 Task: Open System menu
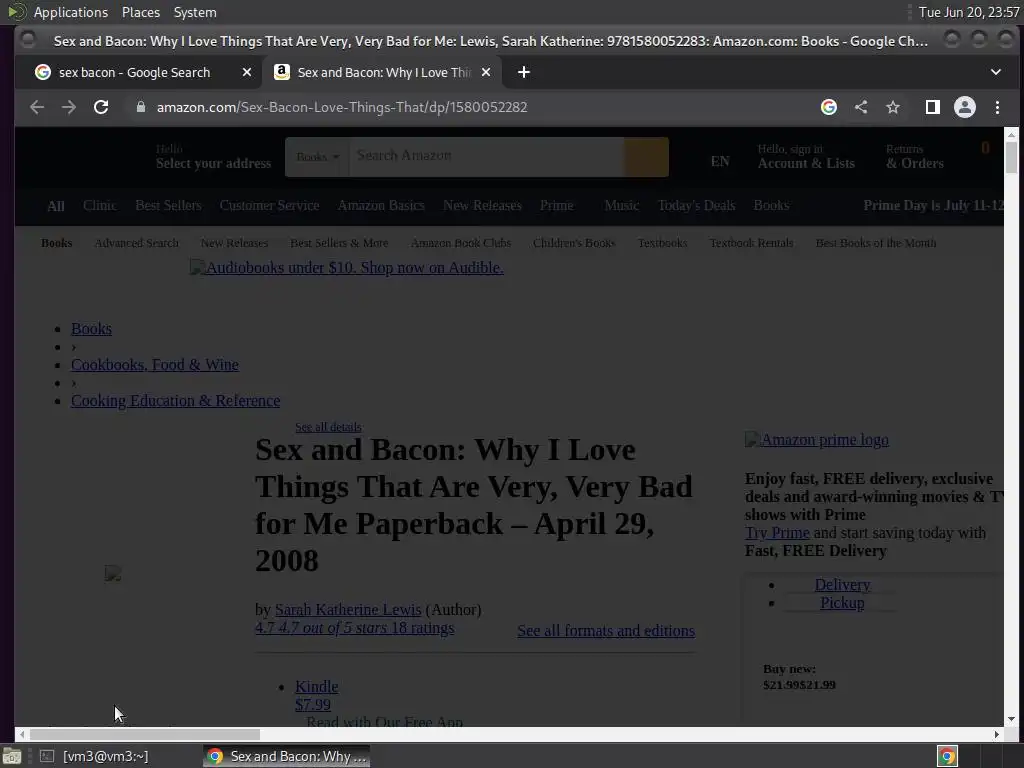pos(195,12)
